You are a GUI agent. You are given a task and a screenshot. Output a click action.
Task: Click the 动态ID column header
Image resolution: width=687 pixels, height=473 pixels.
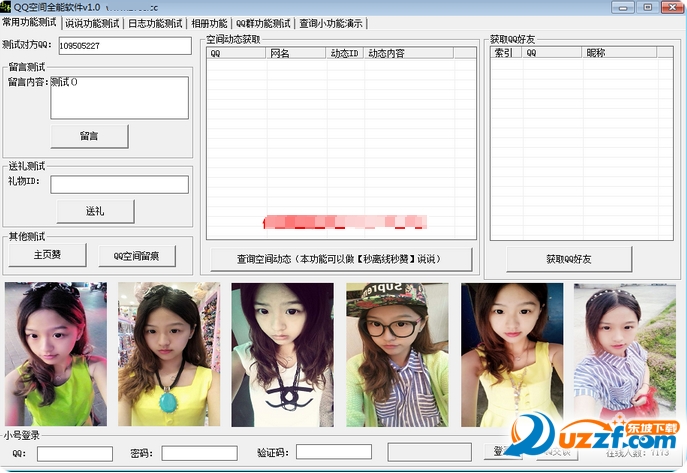pos(345,53)
